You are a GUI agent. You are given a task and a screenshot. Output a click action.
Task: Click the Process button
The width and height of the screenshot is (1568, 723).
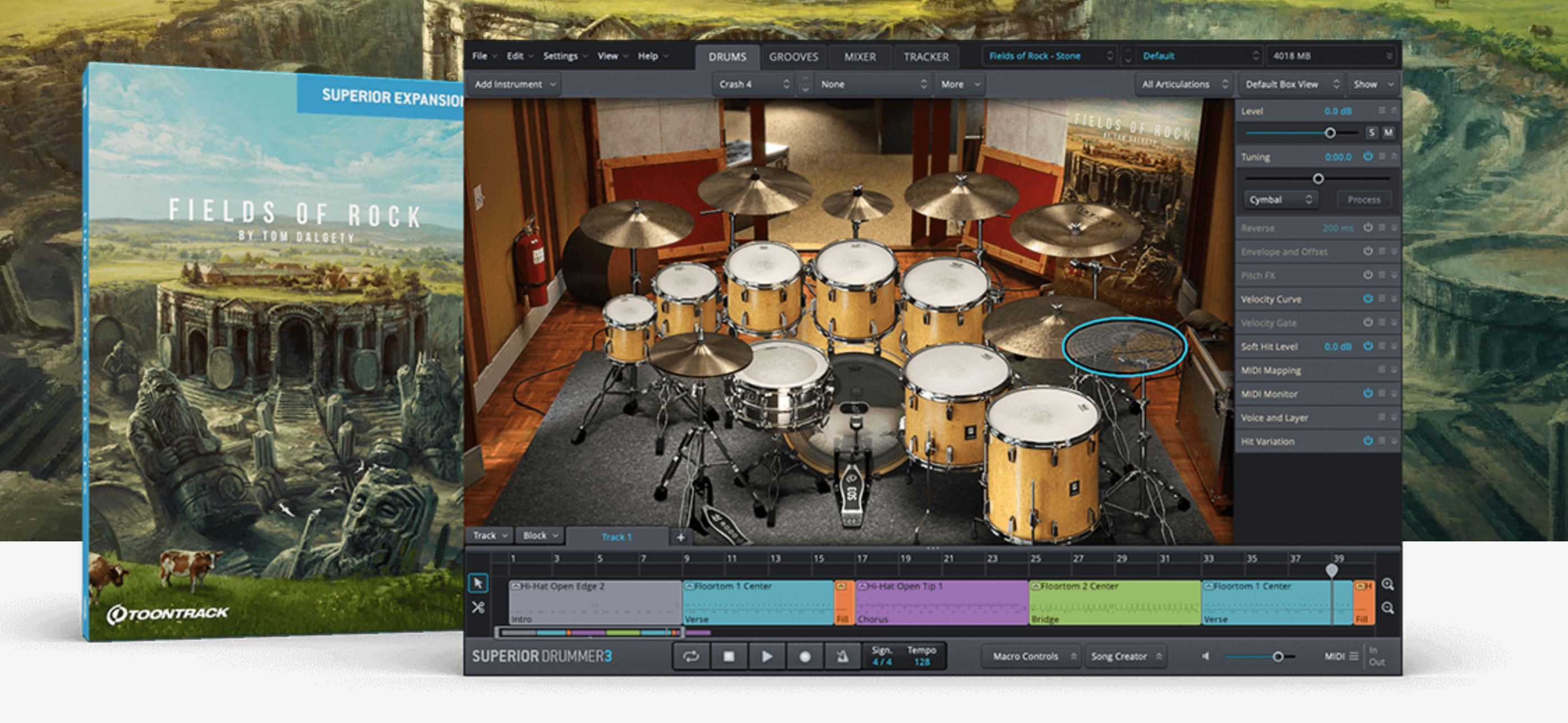[x=1363, y=200]
